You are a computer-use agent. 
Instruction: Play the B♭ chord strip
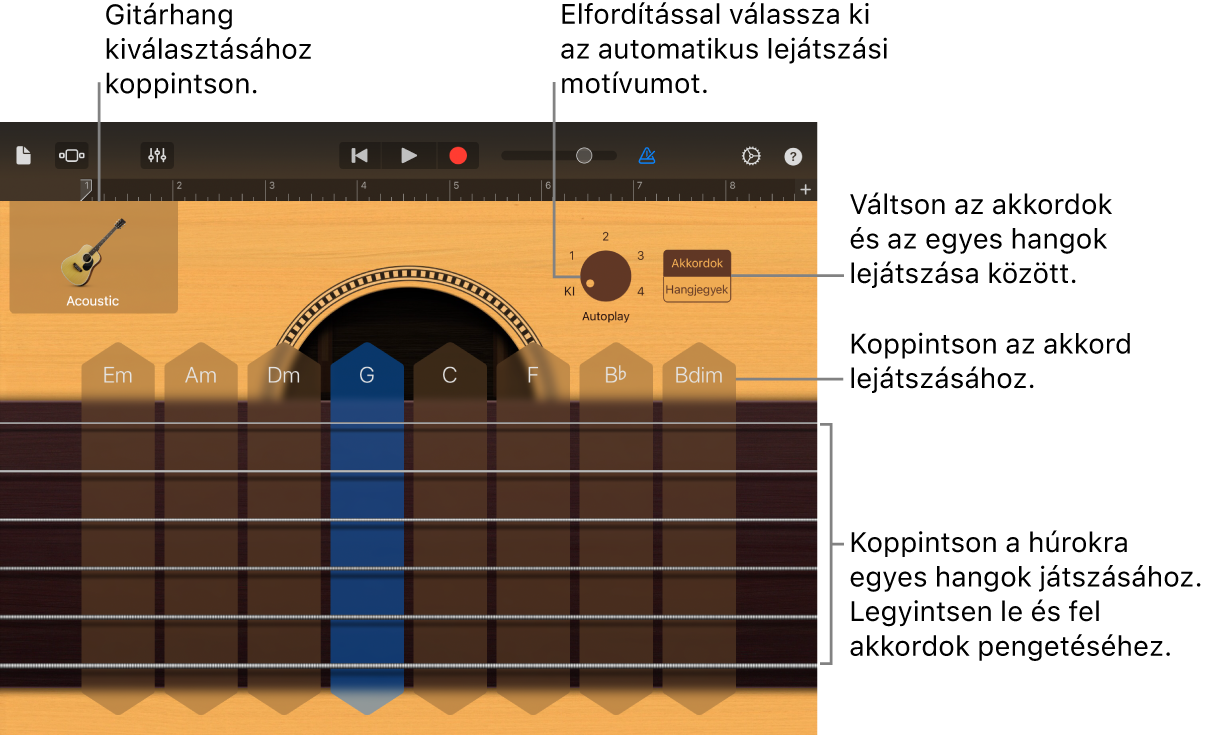(x=616, y=527)
